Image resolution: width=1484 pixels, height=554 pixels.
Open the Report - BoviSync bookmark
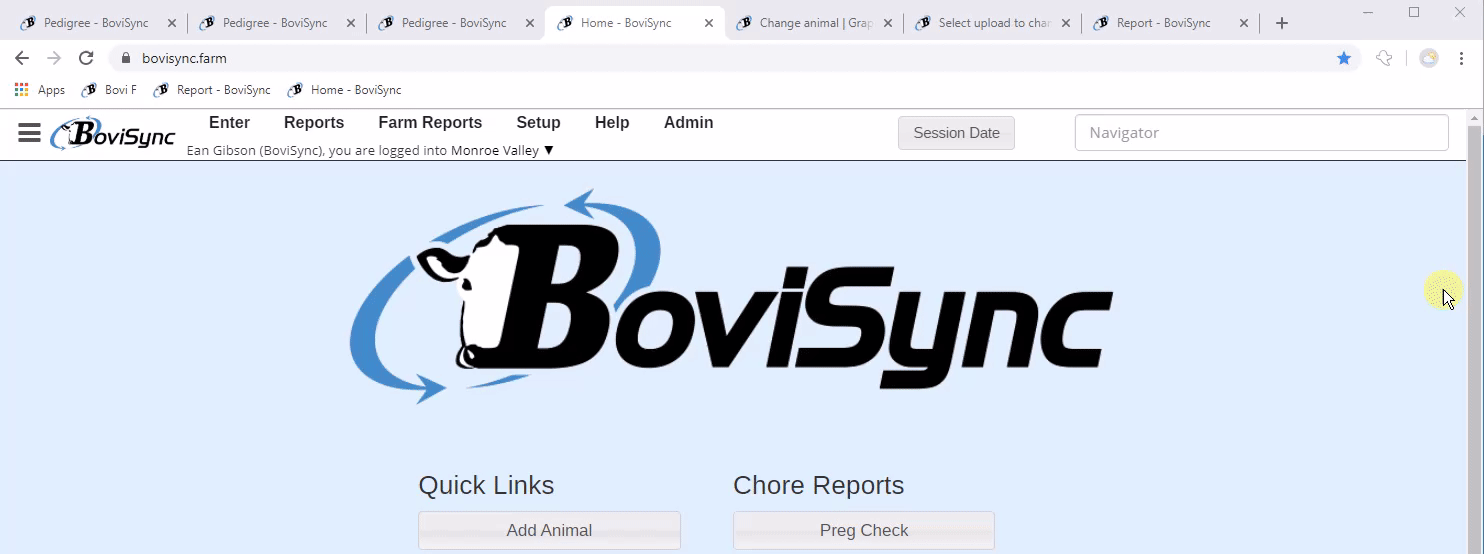pos(212,90)
